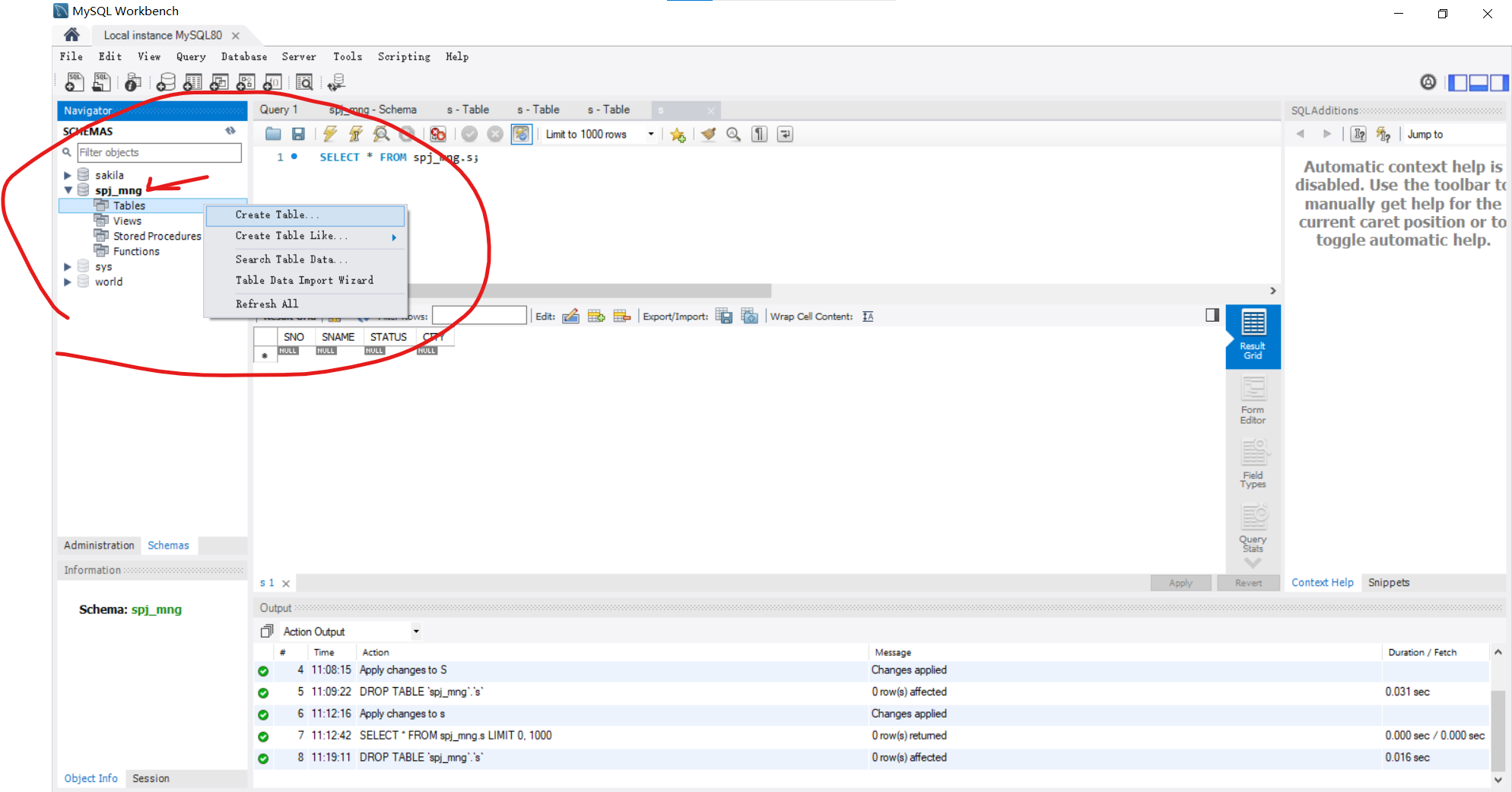Create a new schema icon
Image resolution: width=1512 pixels, height=792 pixels.
coord(166,82)
